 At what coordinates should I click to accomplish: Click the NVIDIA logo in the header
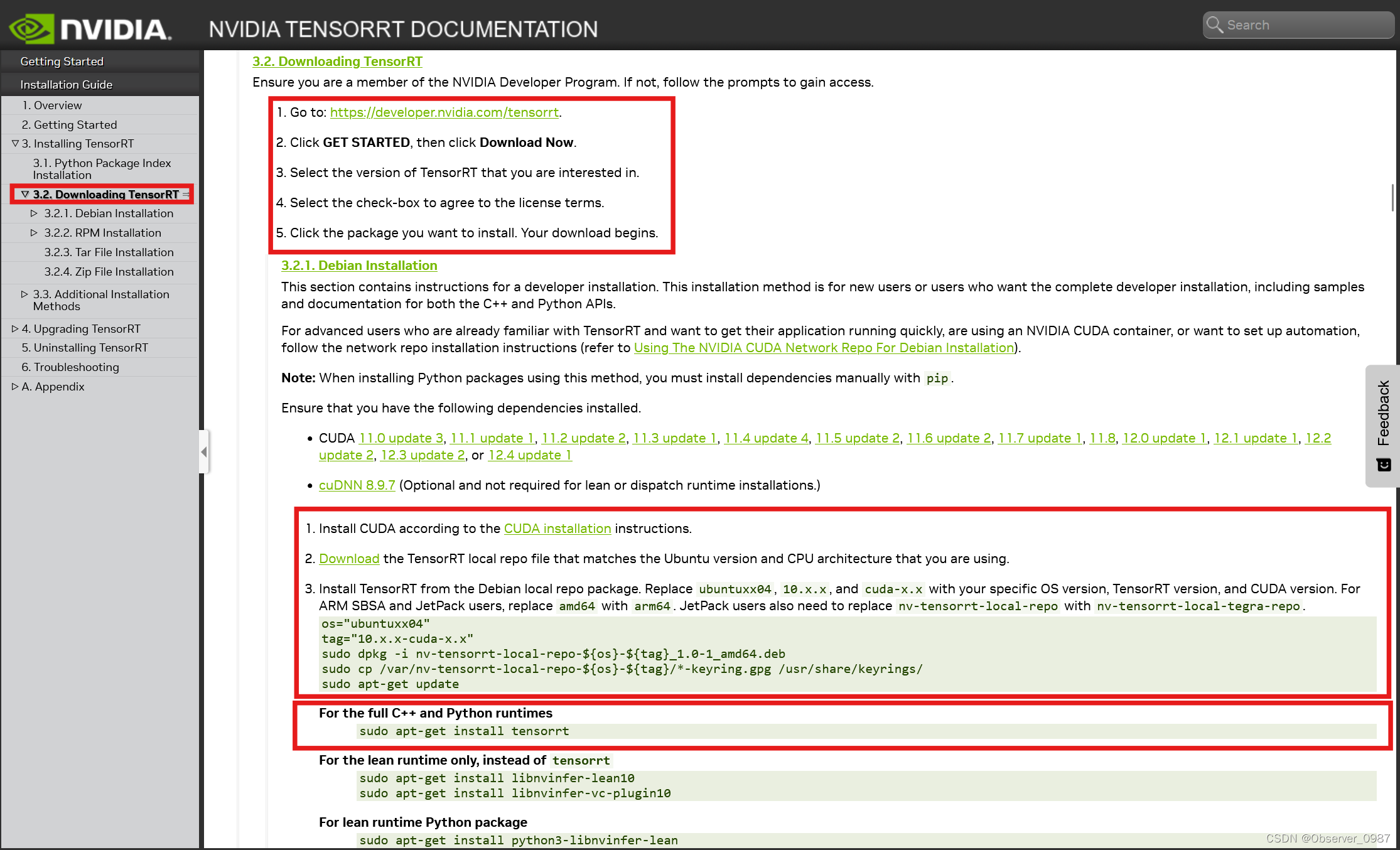tap(89, 28)
